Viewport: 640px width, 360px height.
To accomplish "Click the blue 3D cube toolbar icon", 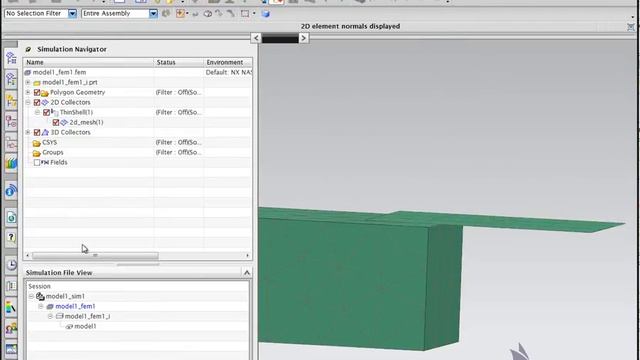I will 266,14.
